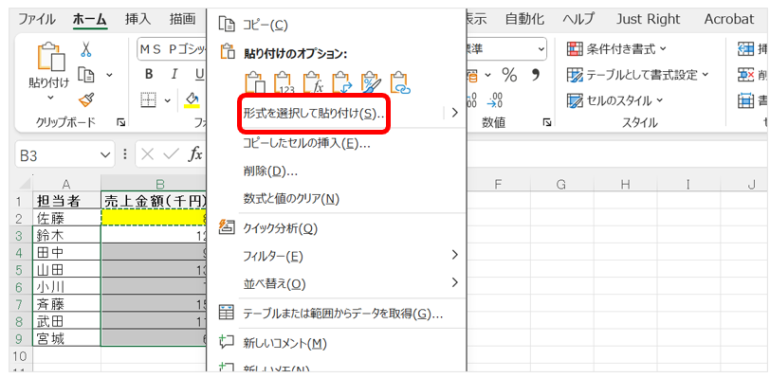Open the クリップボード dialog launcher

click(x=120, y=123)
